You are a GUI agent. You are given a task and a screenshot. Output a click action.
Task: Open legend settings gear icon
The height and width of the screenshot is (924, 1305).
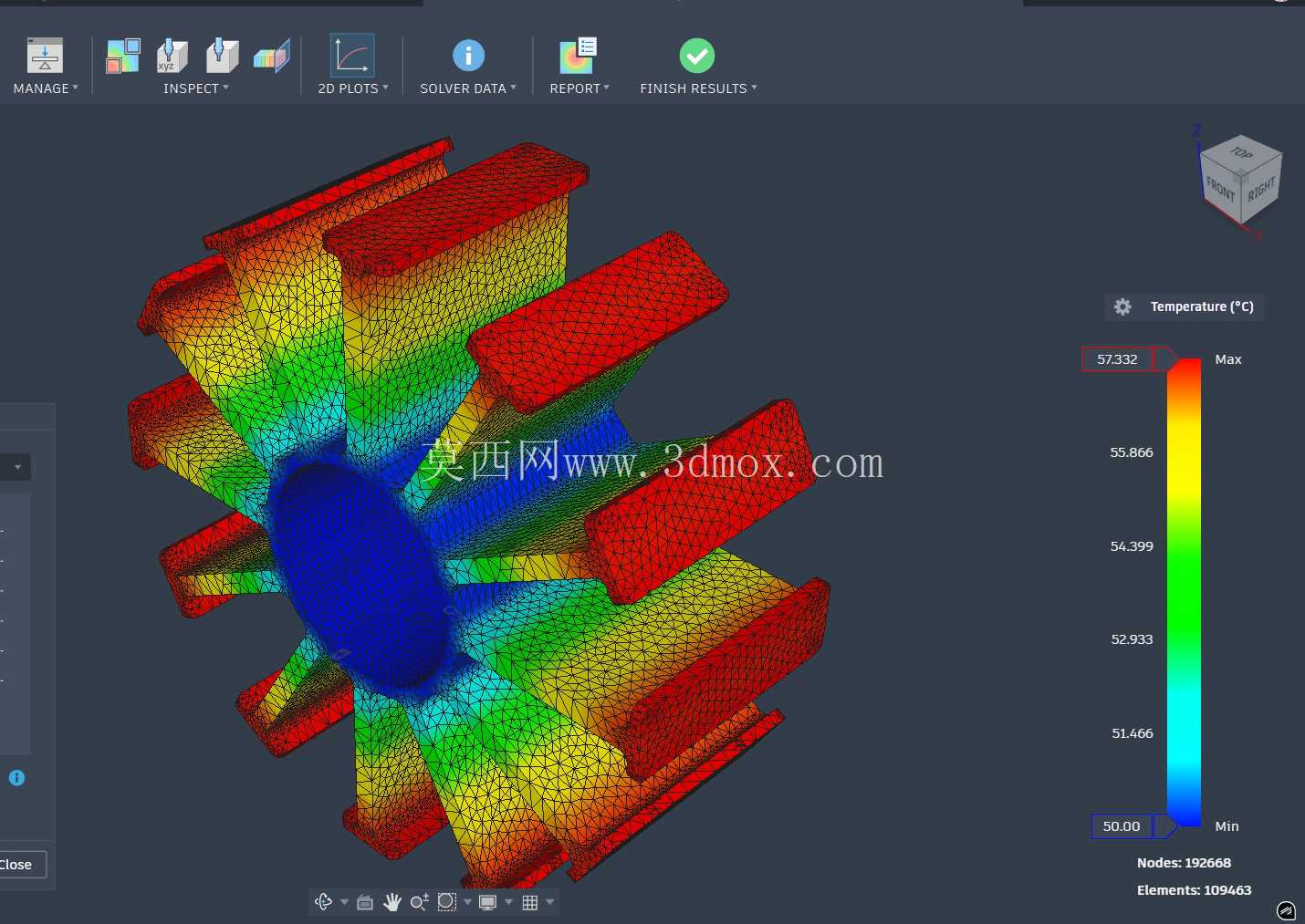pos(1123,307)
